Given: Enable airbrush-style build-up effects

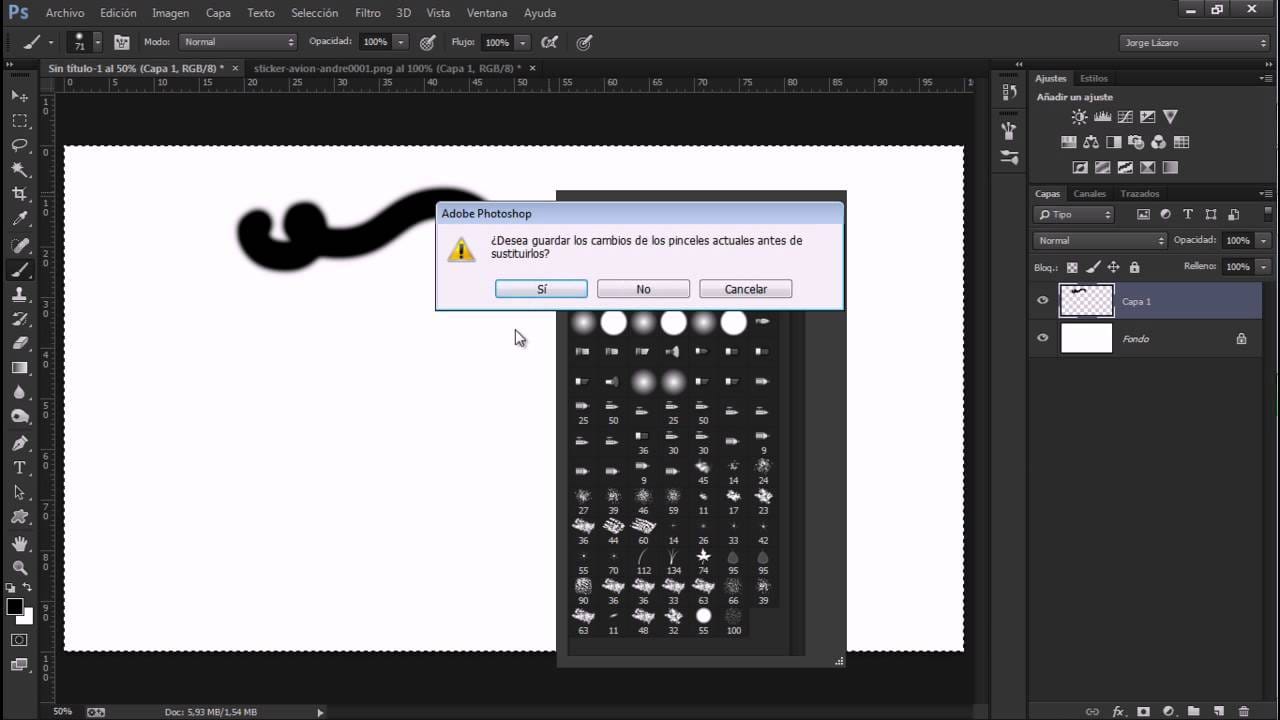Looking at the screenshot, I should click(x=549, y=42).
